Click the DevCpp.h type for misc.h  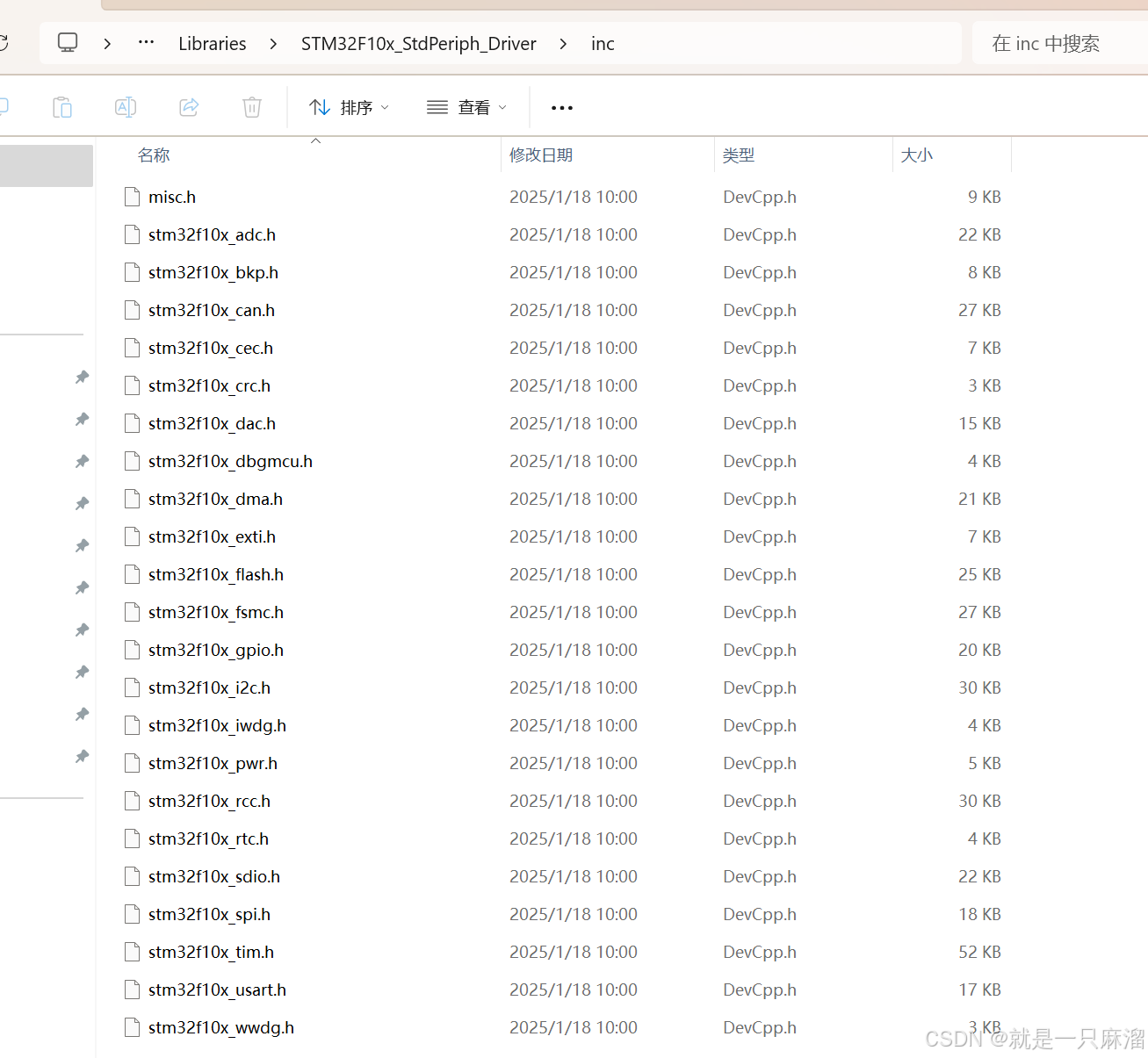point(760,197)
